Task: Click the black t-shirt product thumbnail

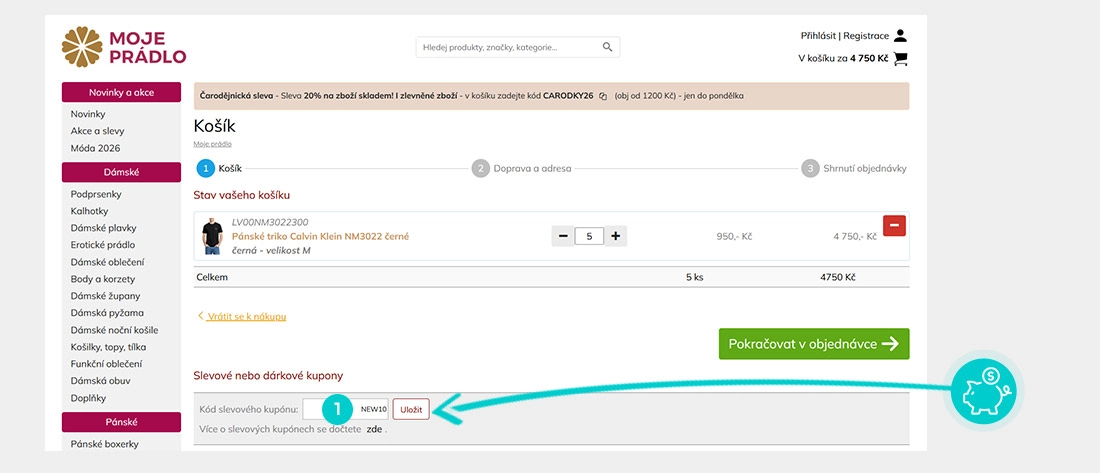Action: tap(212, 236)
